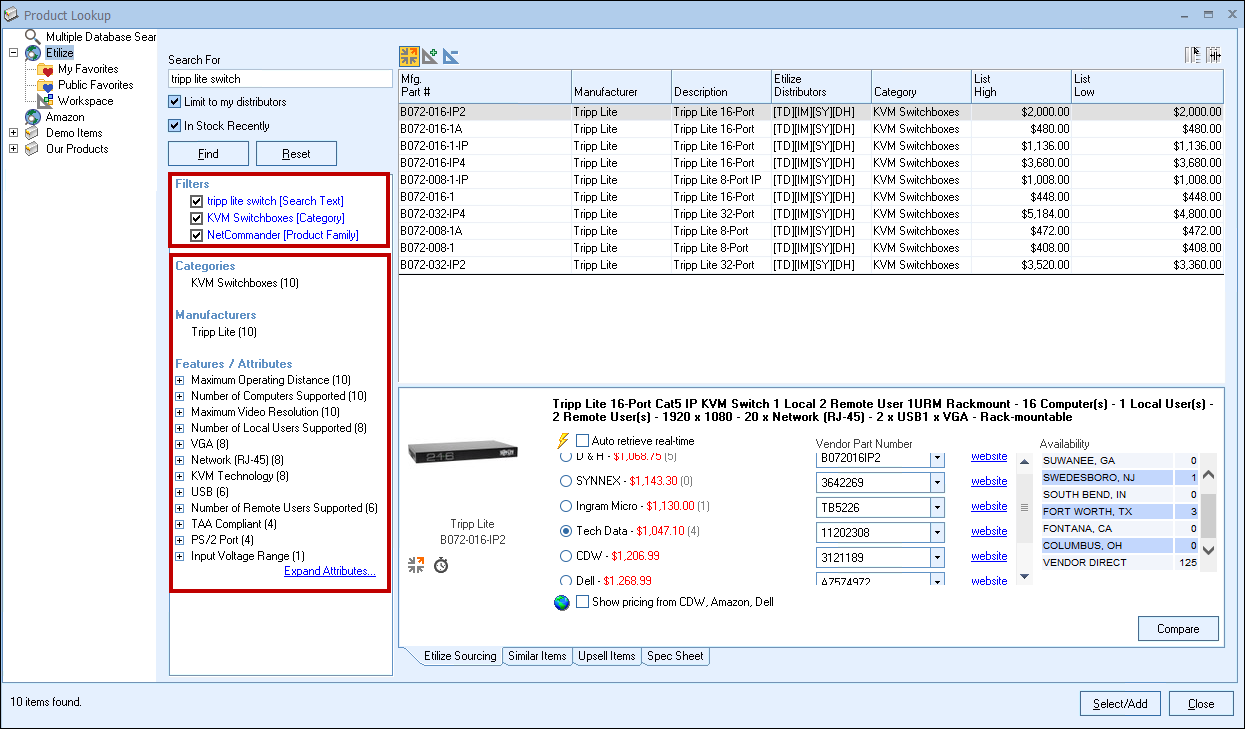Expand the KVM Technology attribute
The image size is (1245, 729).
180,476
